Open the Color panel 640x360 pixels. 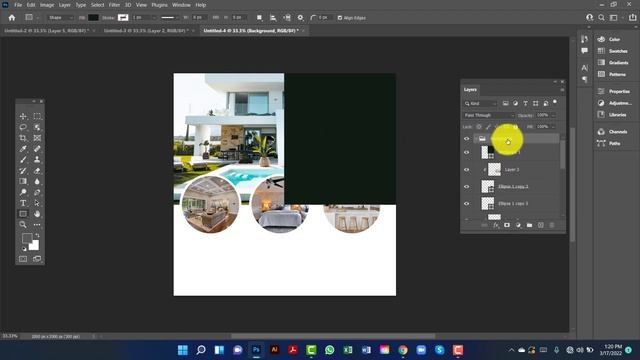[614, 40]
